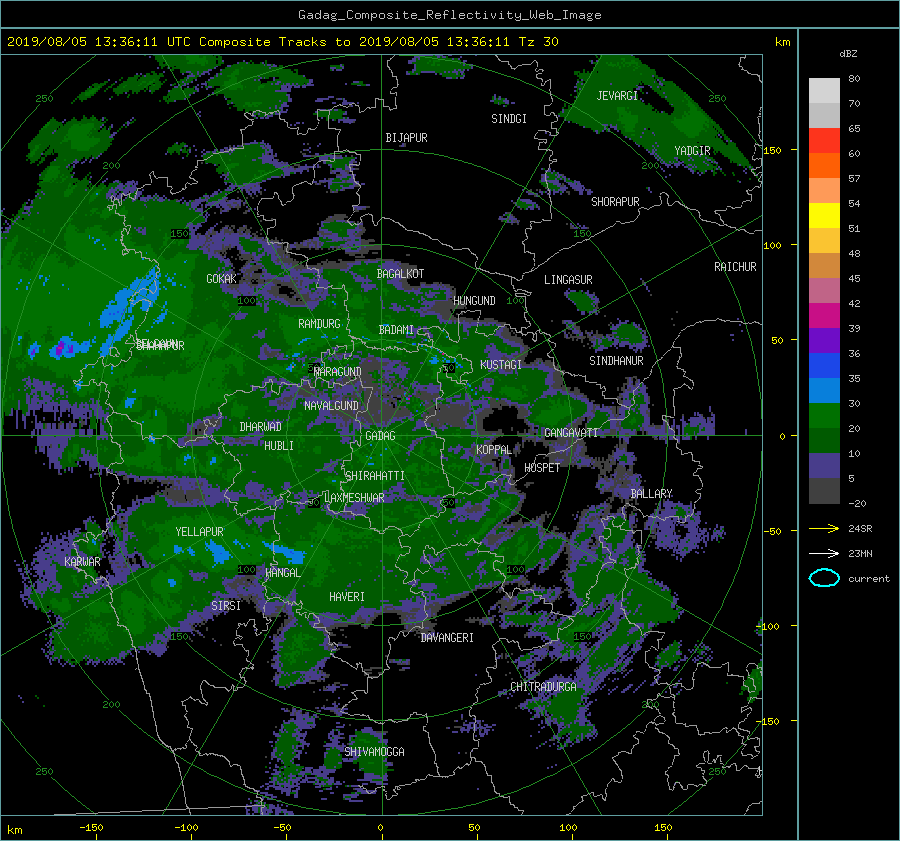Viewport: 900px width, 841px height.
Task: Select the yellow 51-54 dBZ legend swatch
Action: pyautogui.click(x=824, y=215)
